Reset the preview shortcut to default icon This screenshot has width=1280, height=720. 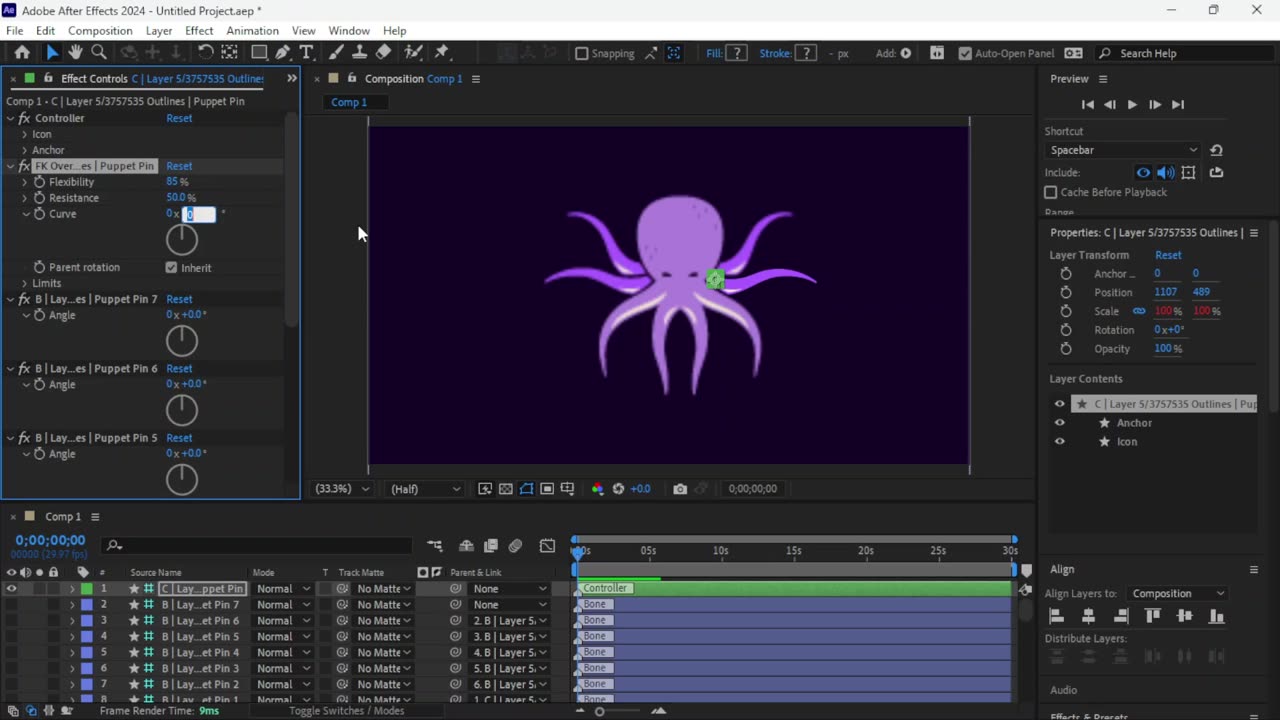(x=1216, y=150)
